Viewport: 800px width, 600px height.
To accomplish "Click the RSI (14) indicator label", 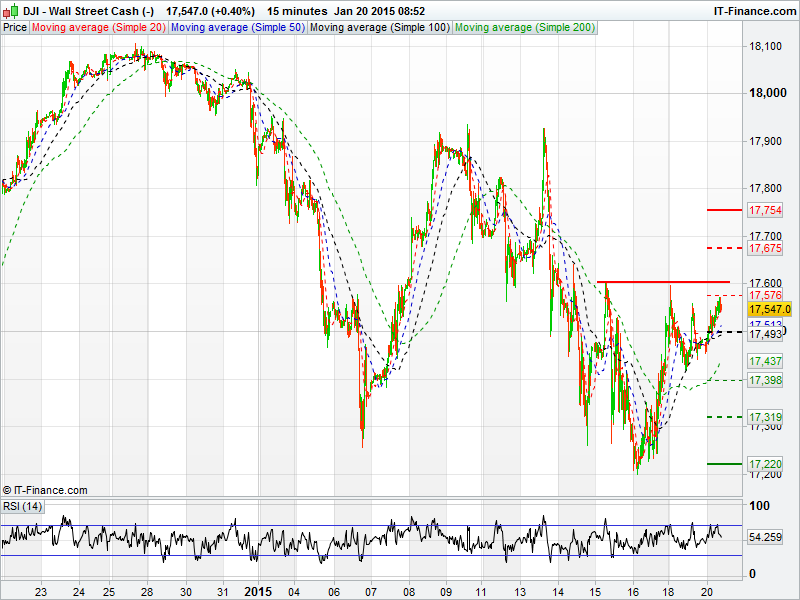I will 21,506.
